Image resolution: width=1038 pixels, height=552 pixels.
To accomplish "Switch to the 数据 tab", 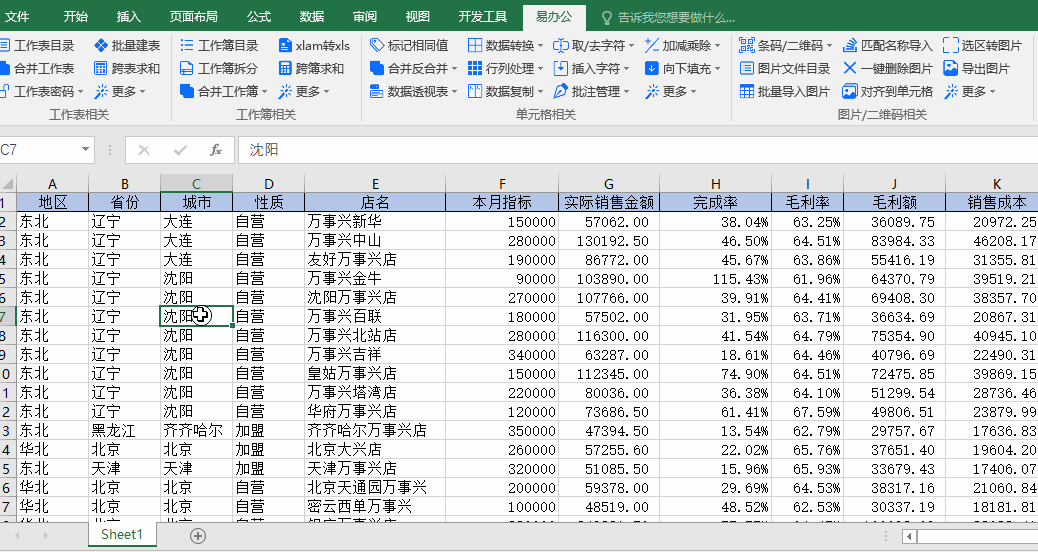I will (x=312, y=17).
